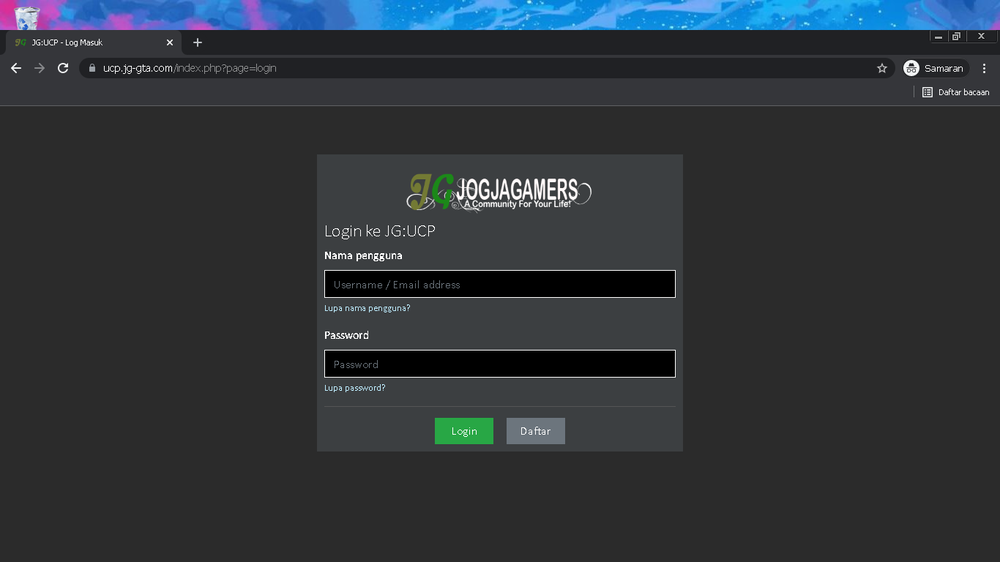Click the green Login button
Screen dimensions: 1000x562
[x=464, y=431]
